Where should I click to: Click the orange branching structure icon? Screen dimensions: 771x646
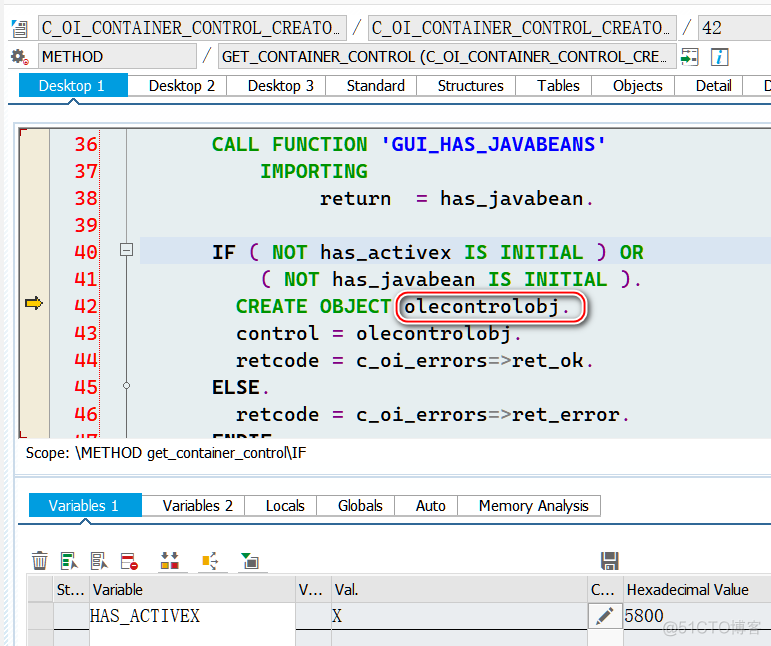click(210, 560)
